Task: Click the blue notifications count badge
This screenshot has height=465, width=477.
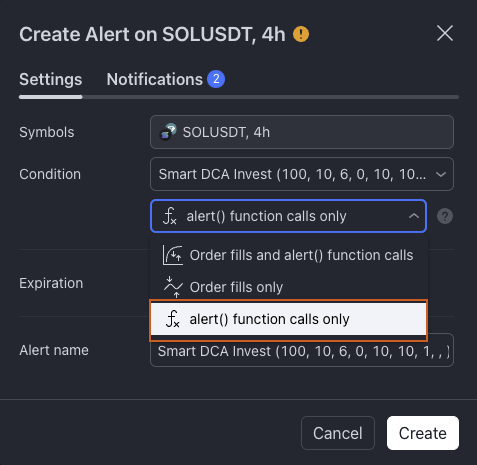Action: point(216,79)
